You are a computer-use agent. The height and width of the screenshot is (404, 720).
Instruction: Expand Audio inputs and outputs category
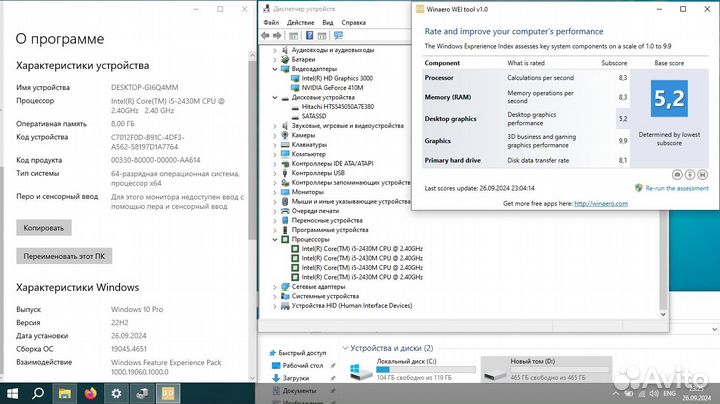coord(275,50)
